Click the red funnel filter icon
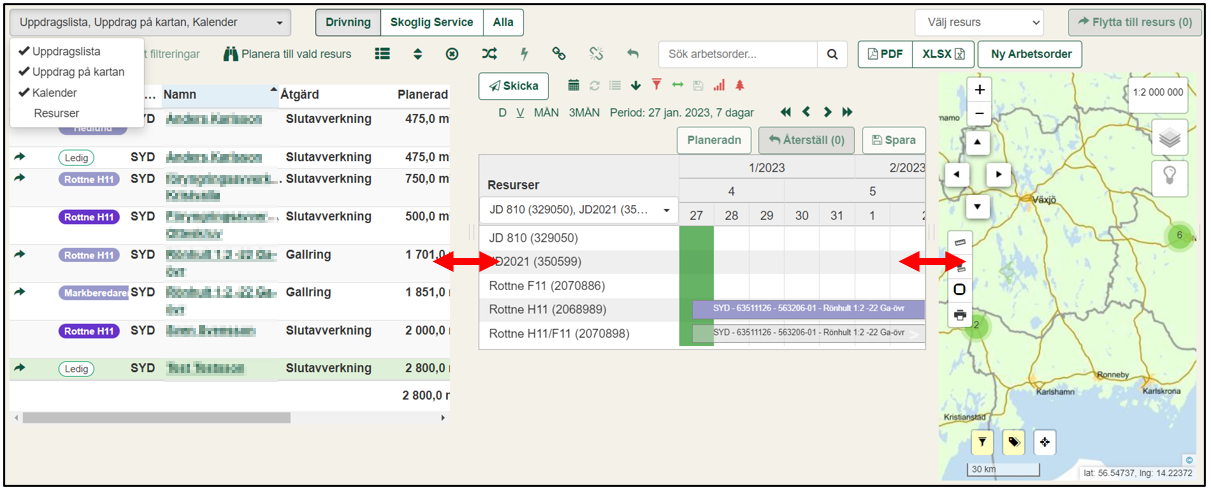The image size is (1211, 489). (656, 86)
